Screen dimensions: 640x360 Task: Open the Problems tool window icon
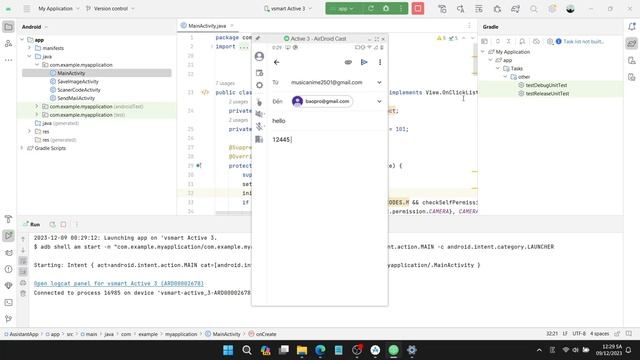point(8,269)
